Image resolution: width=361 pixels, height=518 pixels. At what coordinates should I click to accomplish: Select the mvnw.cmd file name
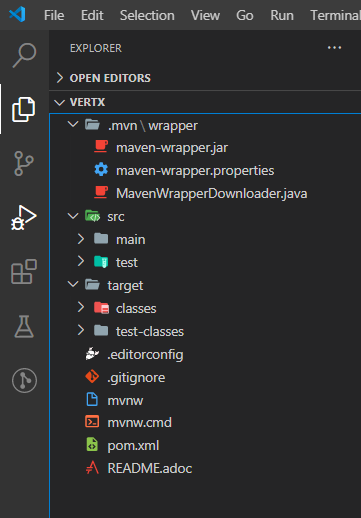tap(140, 422)
